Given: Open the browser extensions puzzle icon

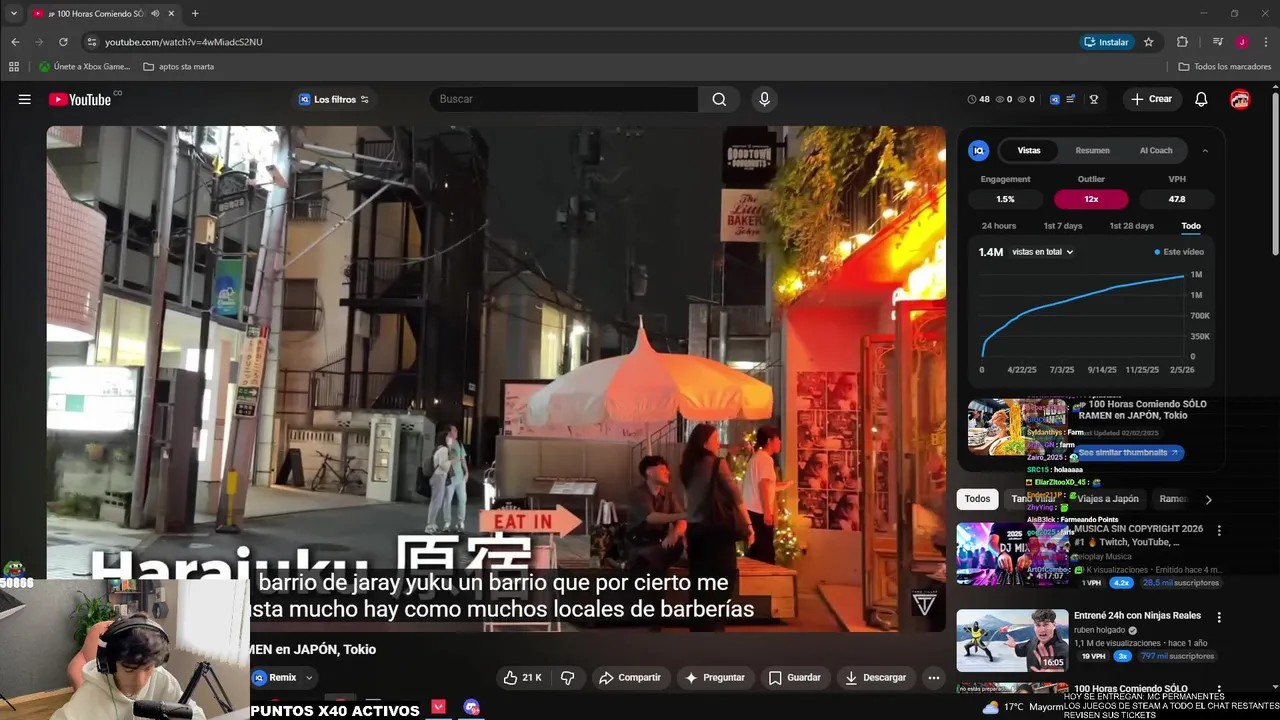Looking at the screenshot, I should click(1182, 42).
